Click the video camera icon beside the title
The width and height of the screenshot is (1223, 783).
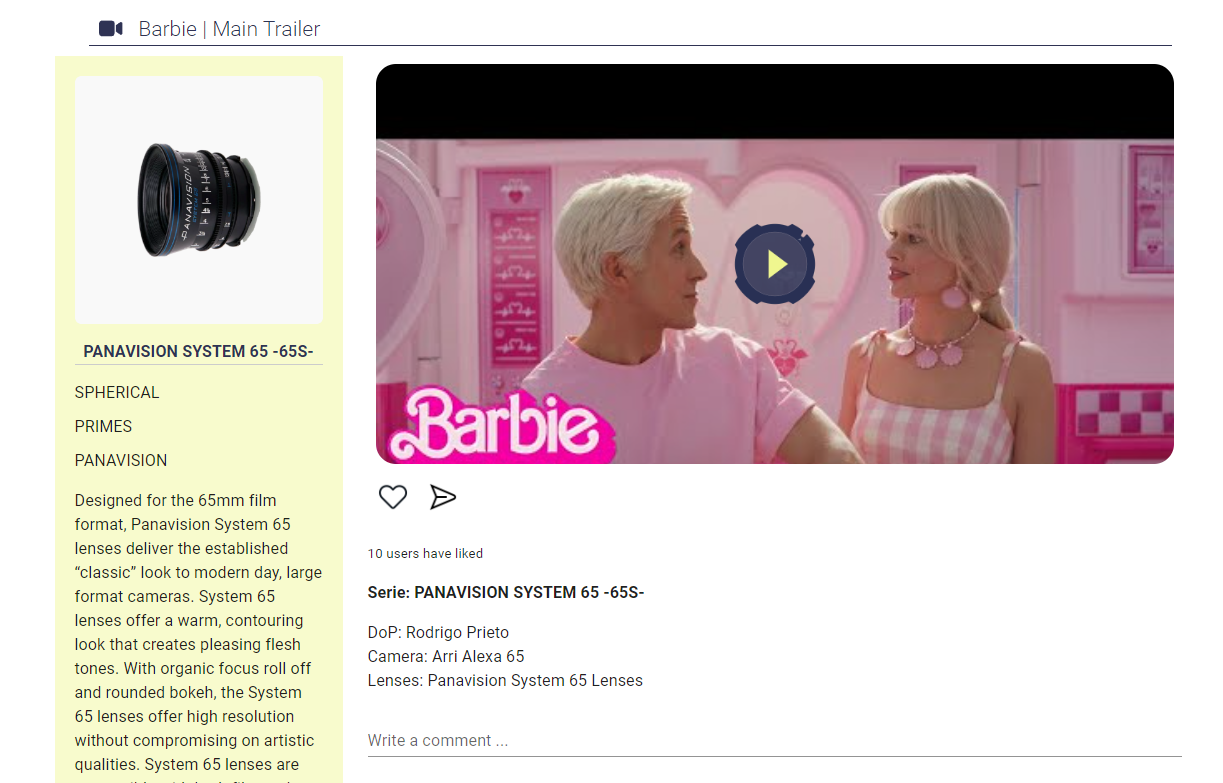111,29
